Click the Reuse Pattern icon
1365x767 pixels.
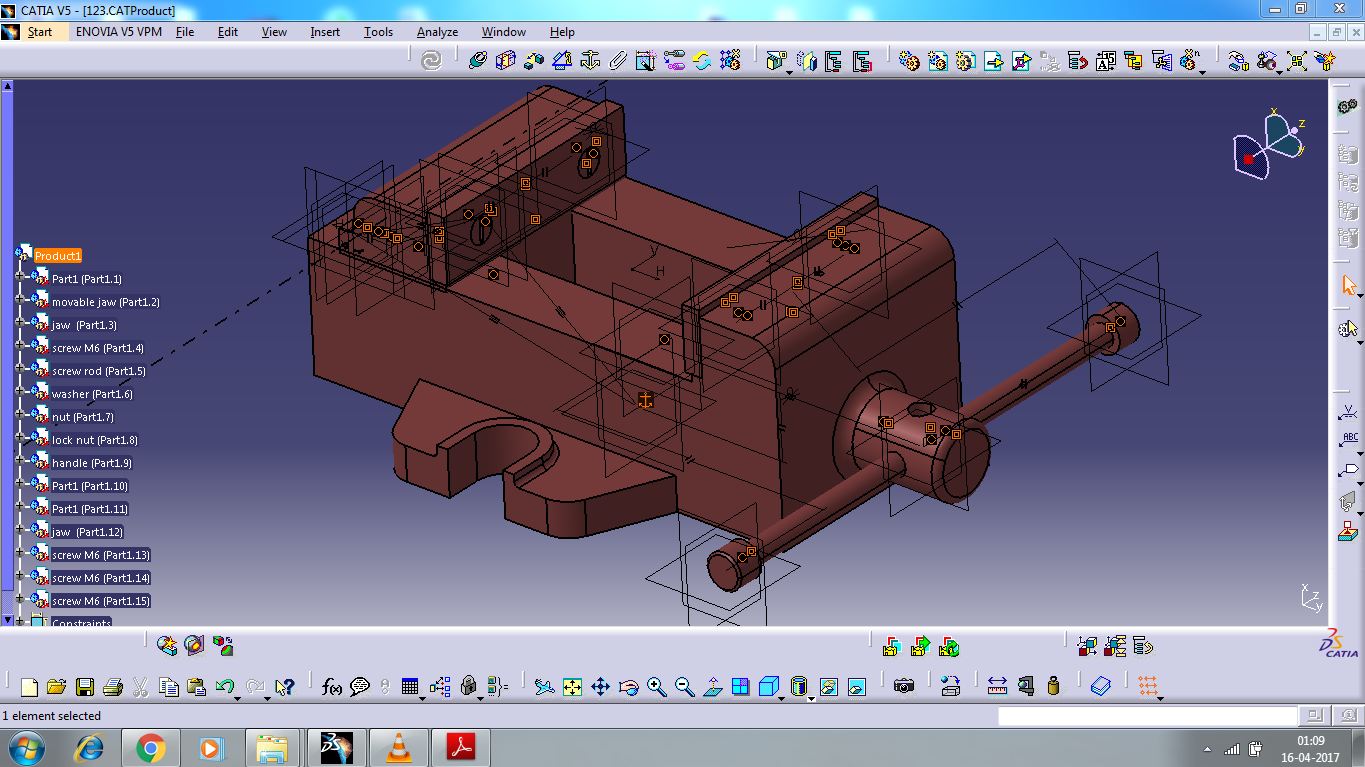pos(730,61)
